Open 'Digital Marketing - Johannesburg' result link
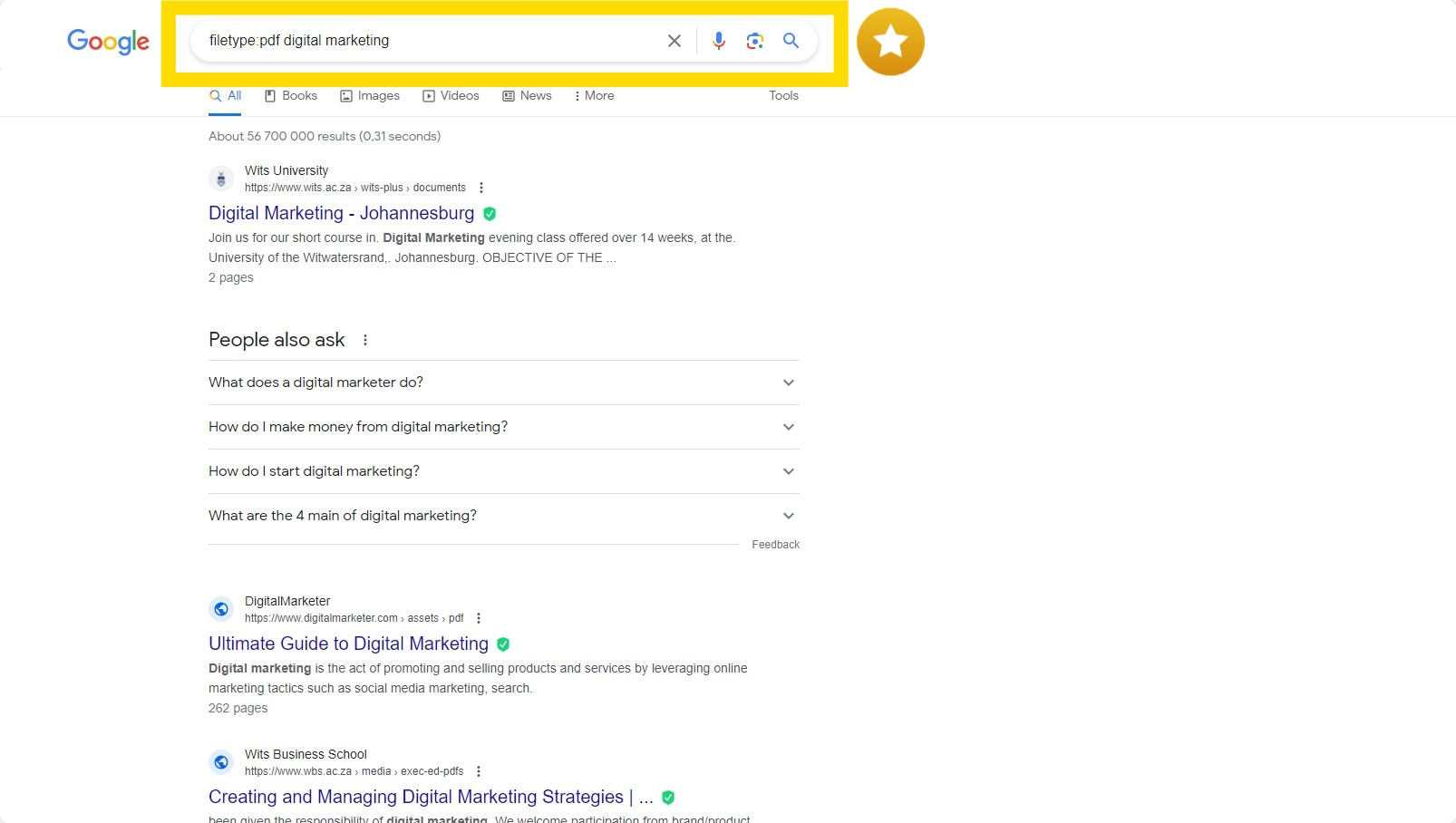Image resolution: width=1456 pixels, height=823 pixels. 341,213
